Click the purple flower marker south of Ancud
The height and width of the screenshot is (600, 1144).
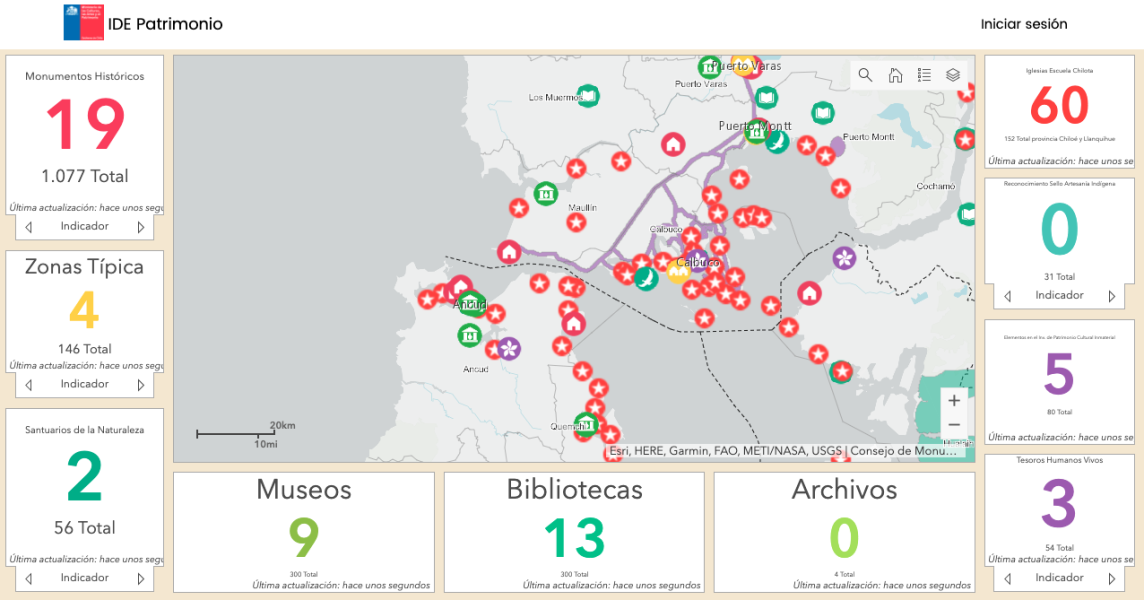508,351
